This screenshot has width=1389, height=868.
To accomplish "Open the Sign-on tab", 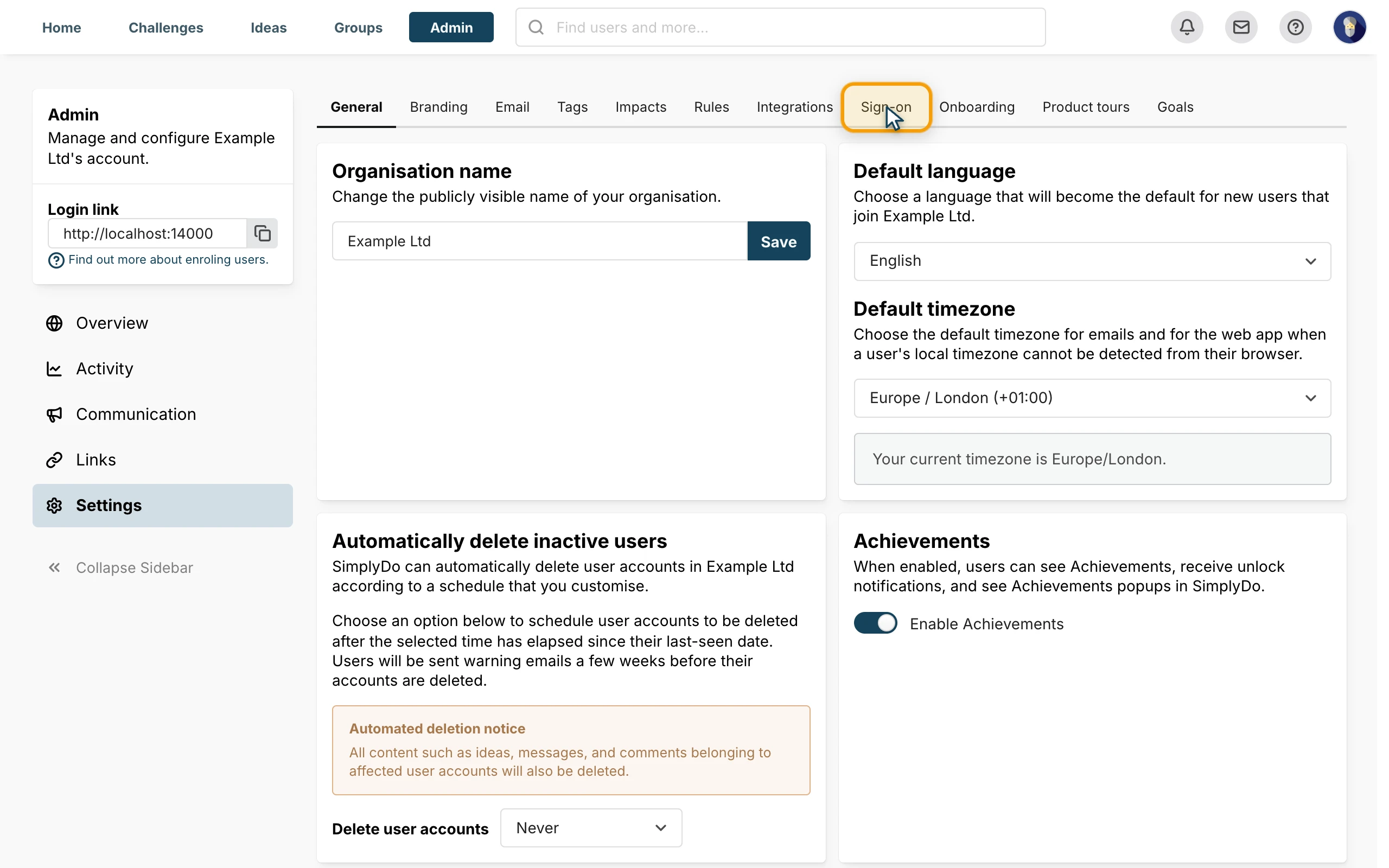I will pos(885,107).
